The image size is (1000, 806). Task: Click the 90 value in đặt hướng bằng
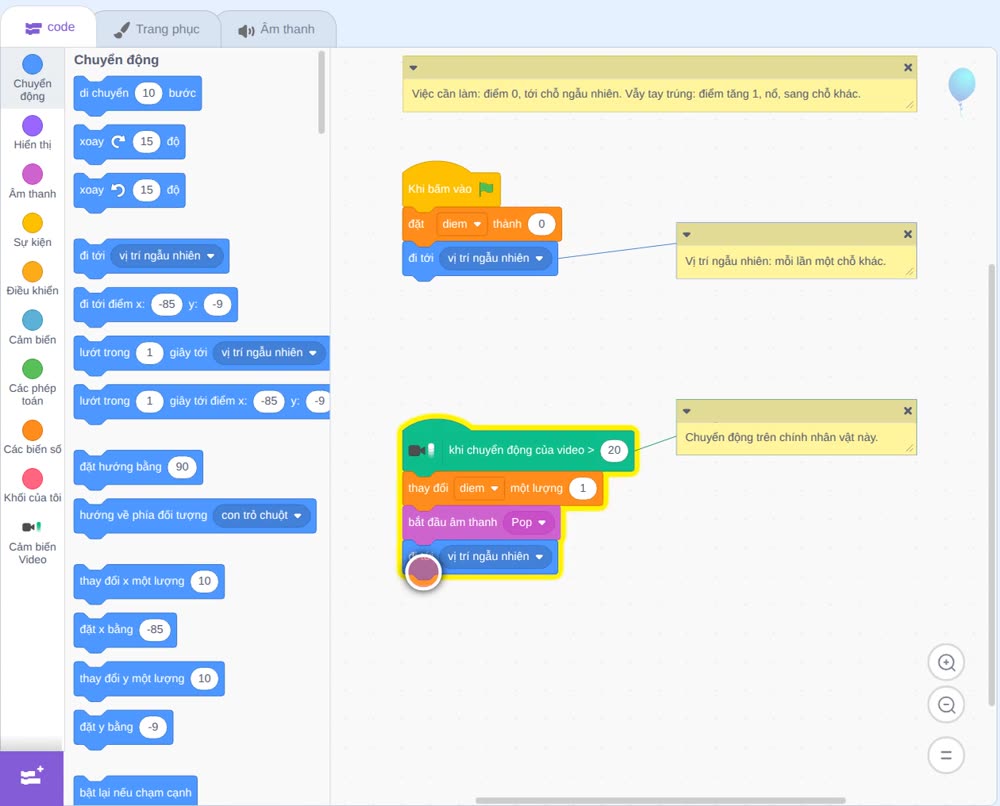click(182, 467)
